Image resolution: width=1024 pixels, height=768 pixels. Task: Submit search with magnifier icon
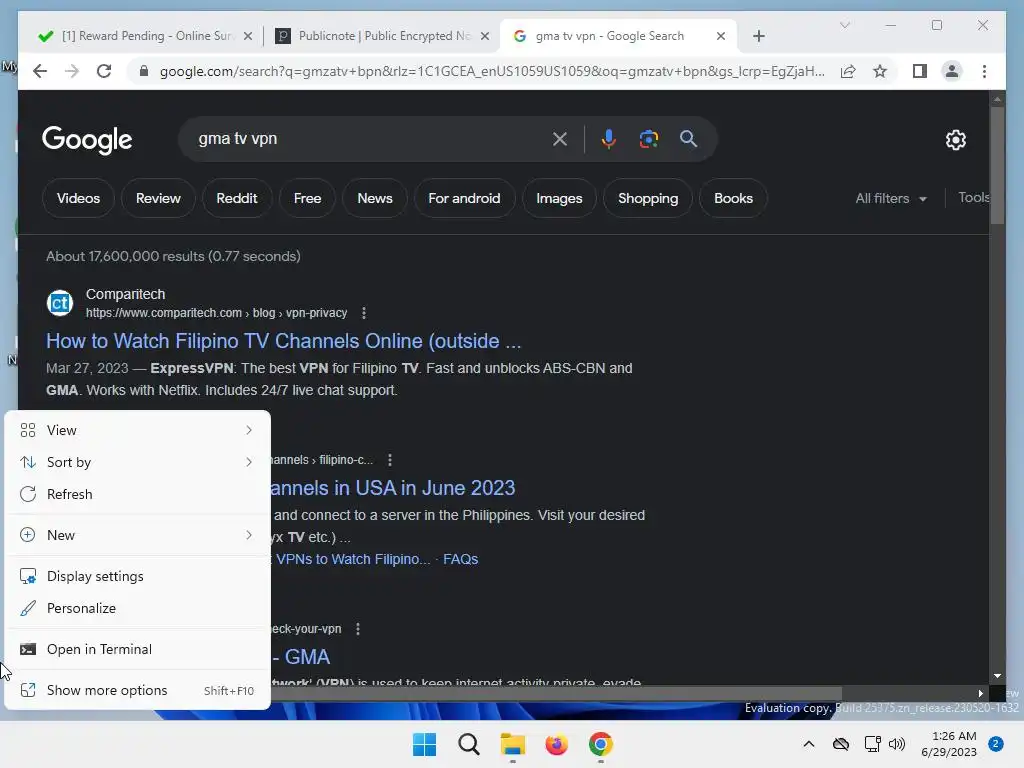tap(688, 139)
